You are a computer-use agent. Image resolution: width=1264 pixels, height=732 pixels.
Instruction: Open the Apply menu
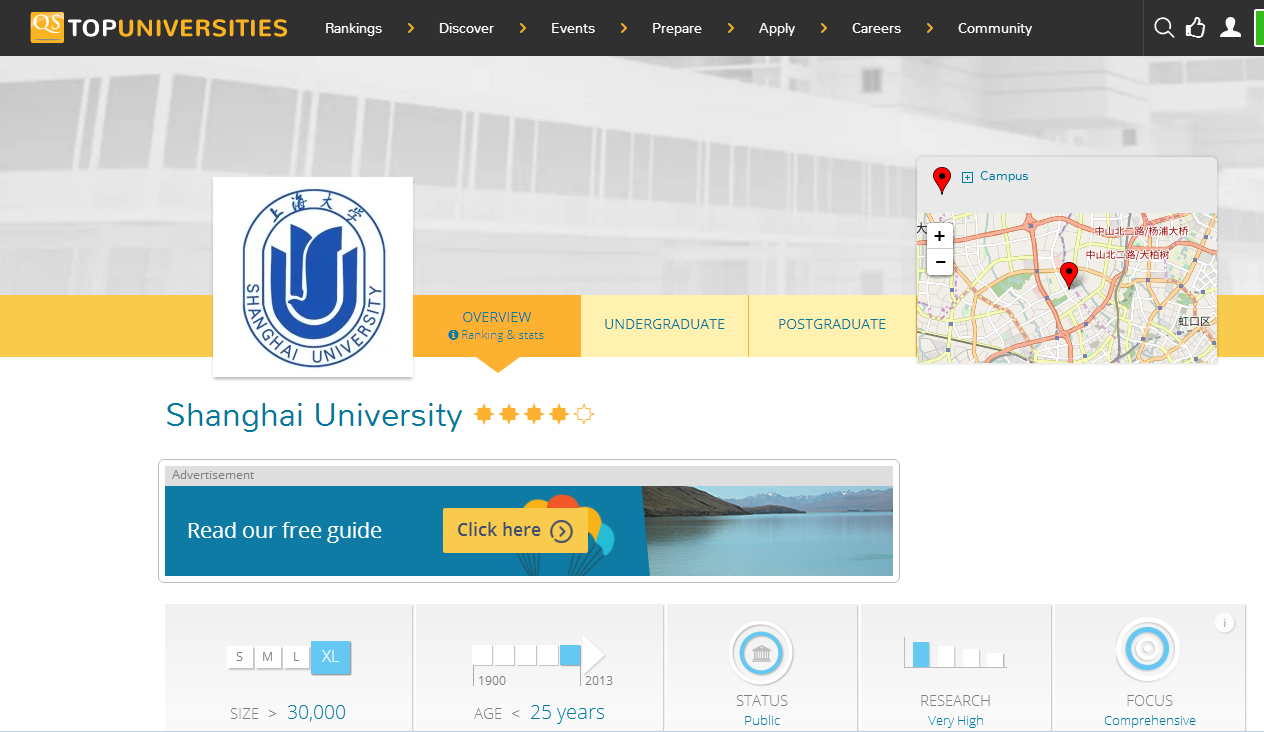[x=777, y=28]
